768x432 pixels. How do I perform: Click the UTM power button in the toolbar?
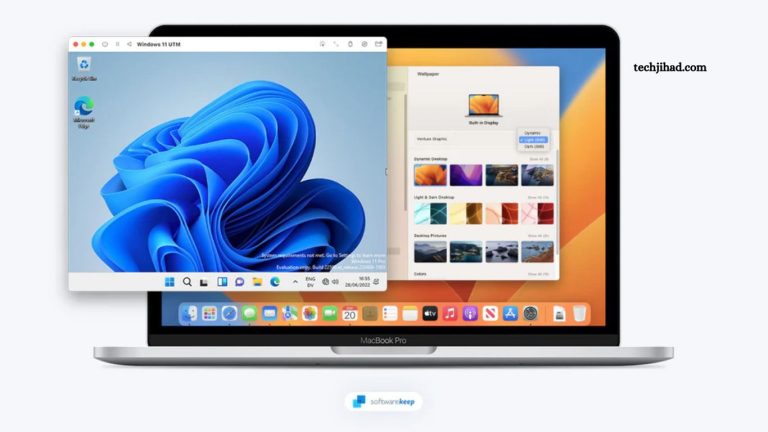(105, 44)
